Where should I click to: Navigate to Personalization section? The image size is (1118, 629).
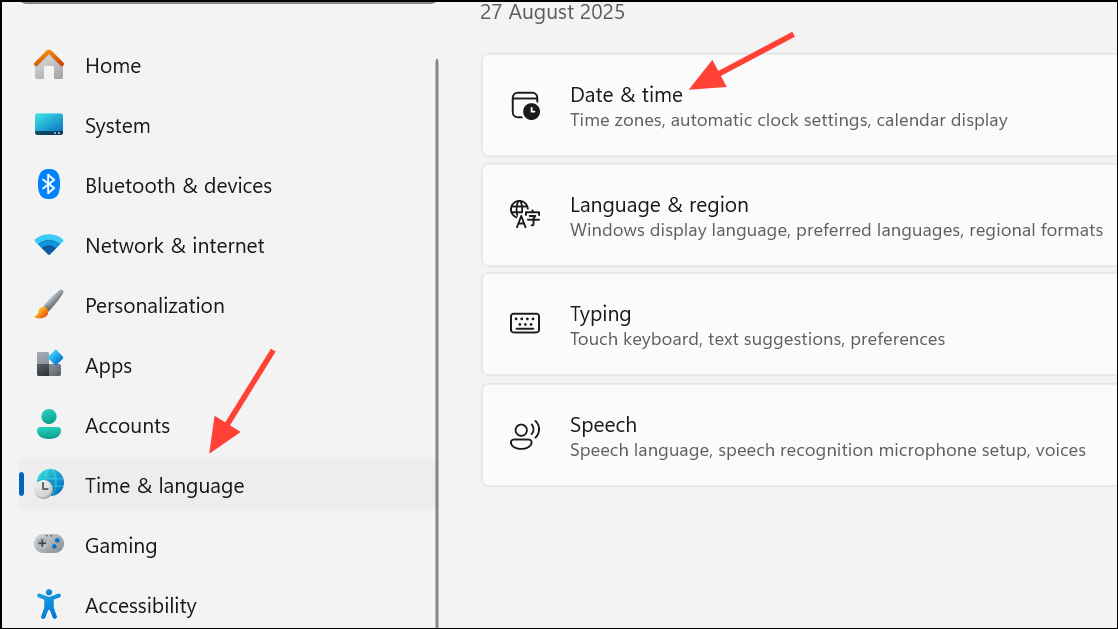[x=155, y=306]
